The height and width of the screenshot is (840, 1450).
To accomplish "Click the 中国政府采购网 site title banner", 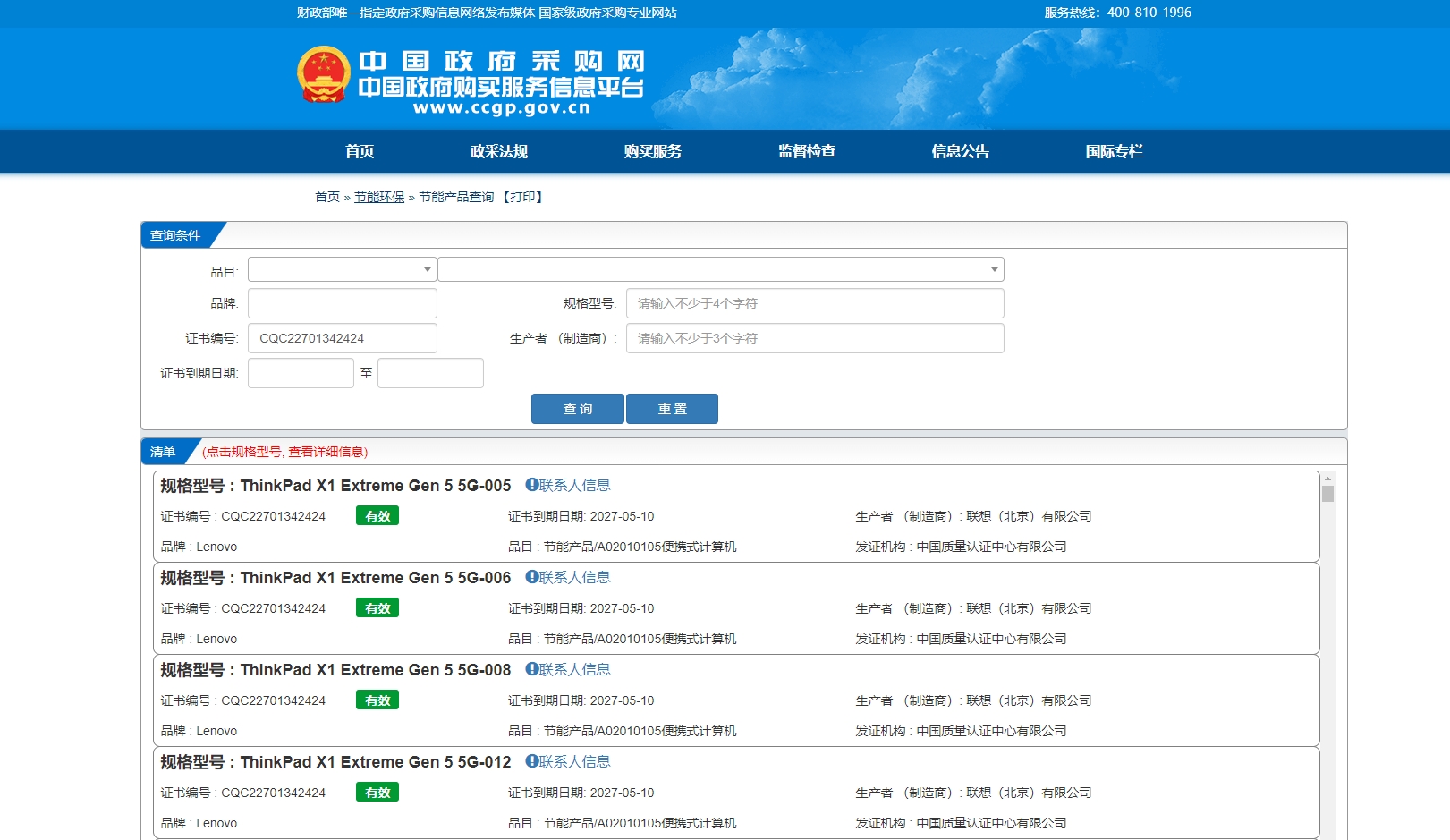I will (x=501, y=61).
